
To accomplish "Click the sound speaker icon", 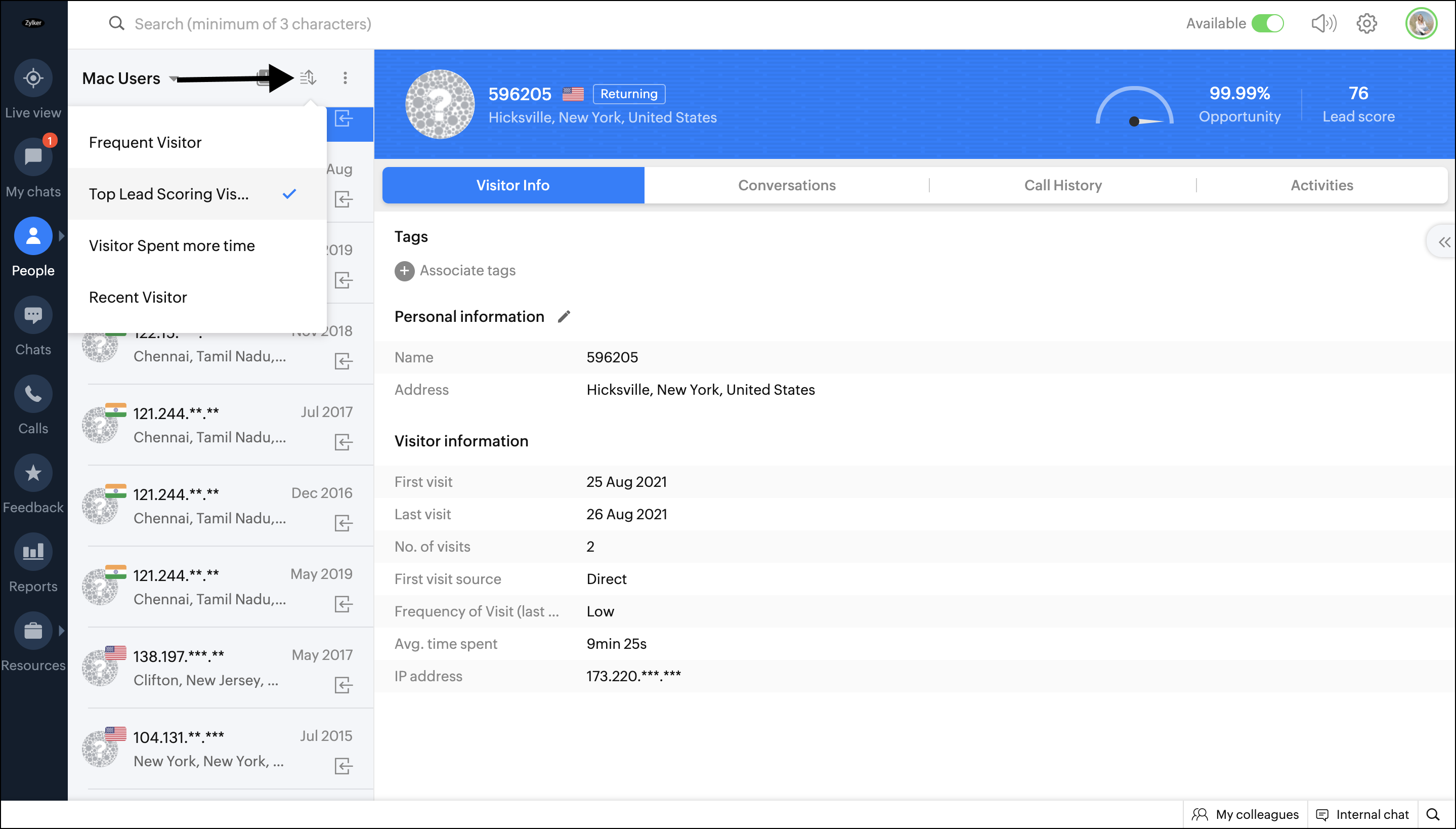I will [x=1323, y=23].
